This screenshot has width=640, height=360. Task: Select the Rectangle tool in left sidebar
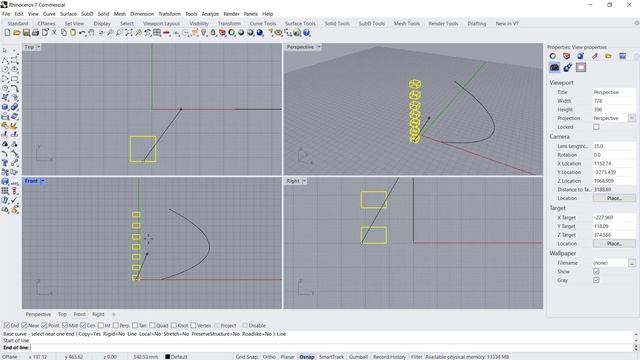14,79
